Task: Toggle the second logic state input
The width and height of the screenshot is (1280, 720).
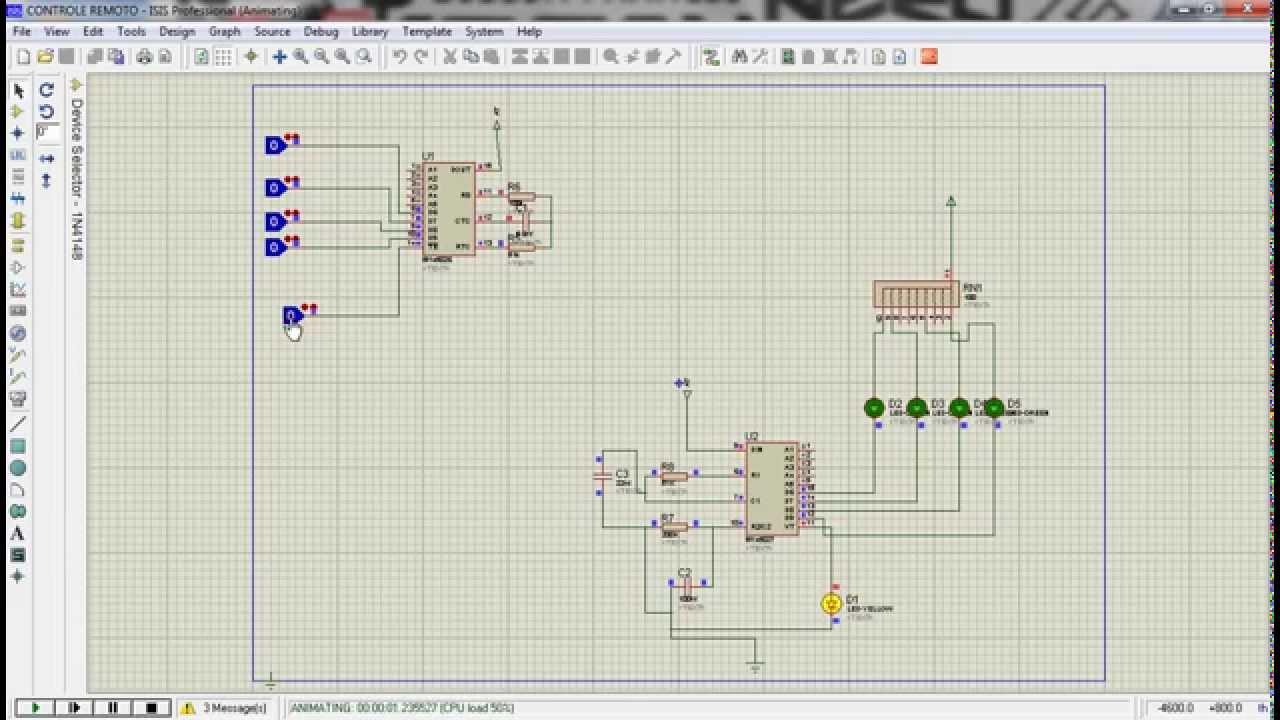Action: (275, 187)
